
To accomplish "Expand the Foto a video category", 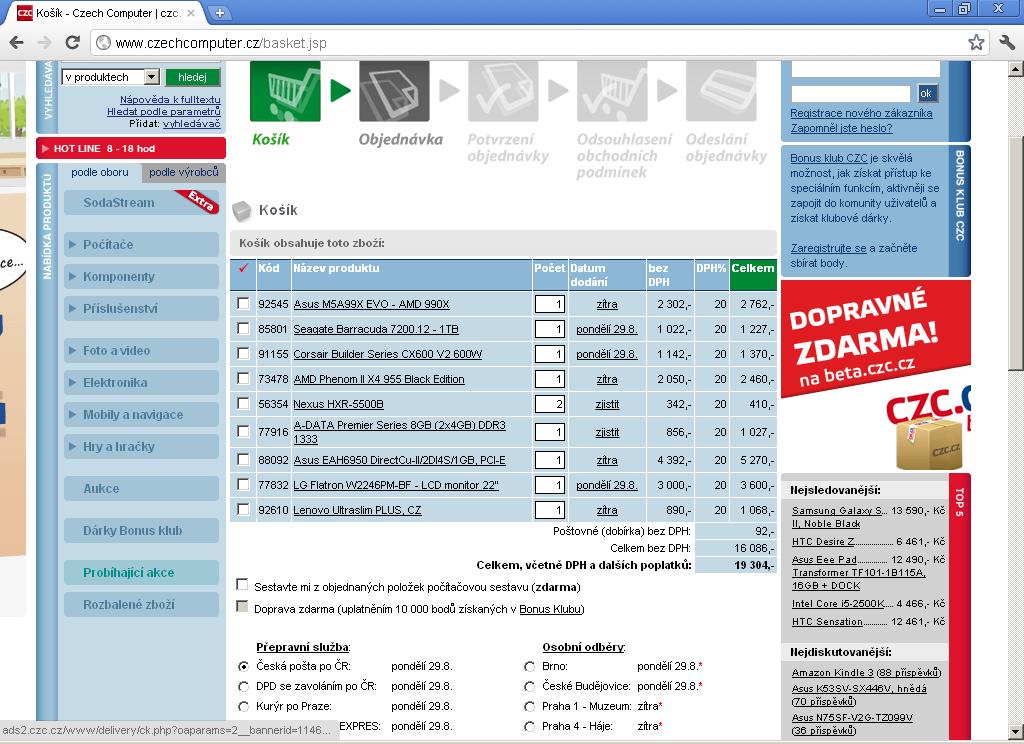I will click(142, 351).
